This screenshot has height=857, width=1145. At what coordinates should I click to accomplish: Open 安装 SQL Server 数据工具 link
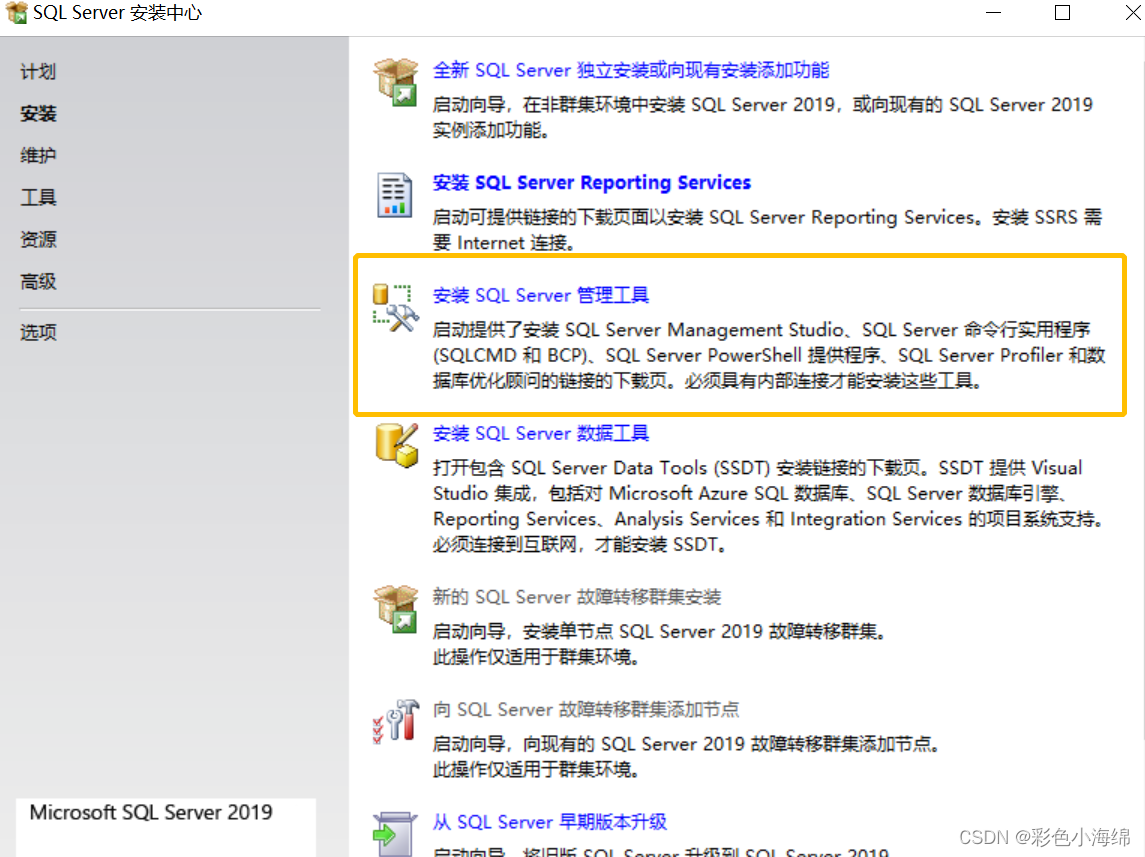click(x=540, y=434)
